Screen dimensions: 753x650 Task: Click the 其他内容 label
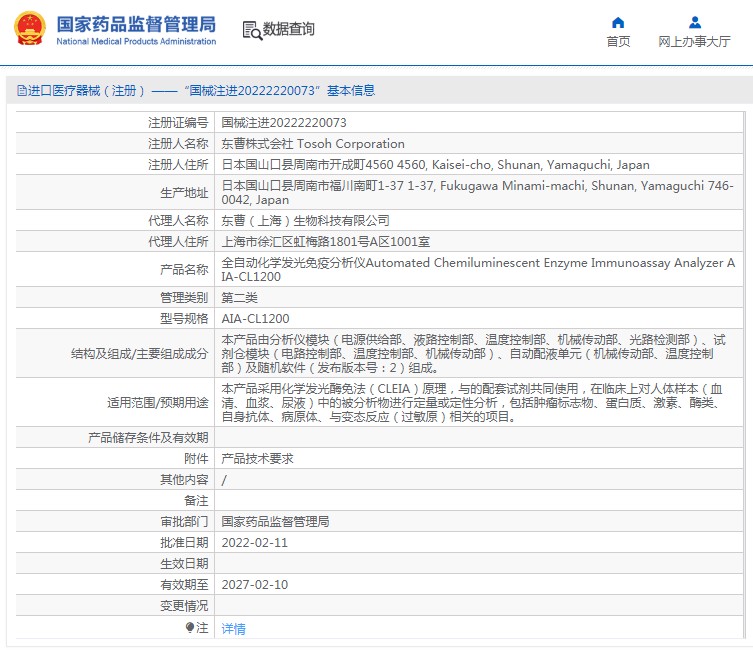click(184, 480)
